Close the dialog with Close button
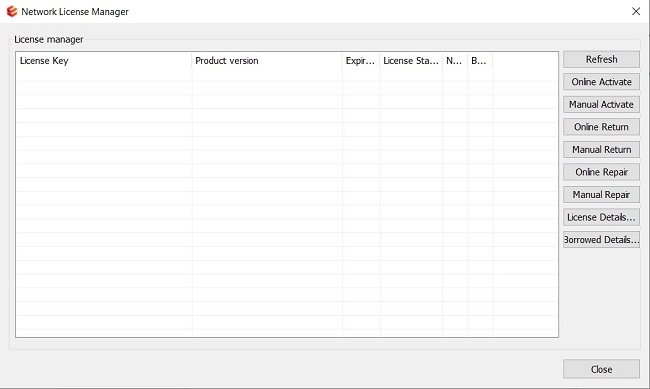Image resolution: width=650 pixels, height=389 pixels. coord(601,369)
